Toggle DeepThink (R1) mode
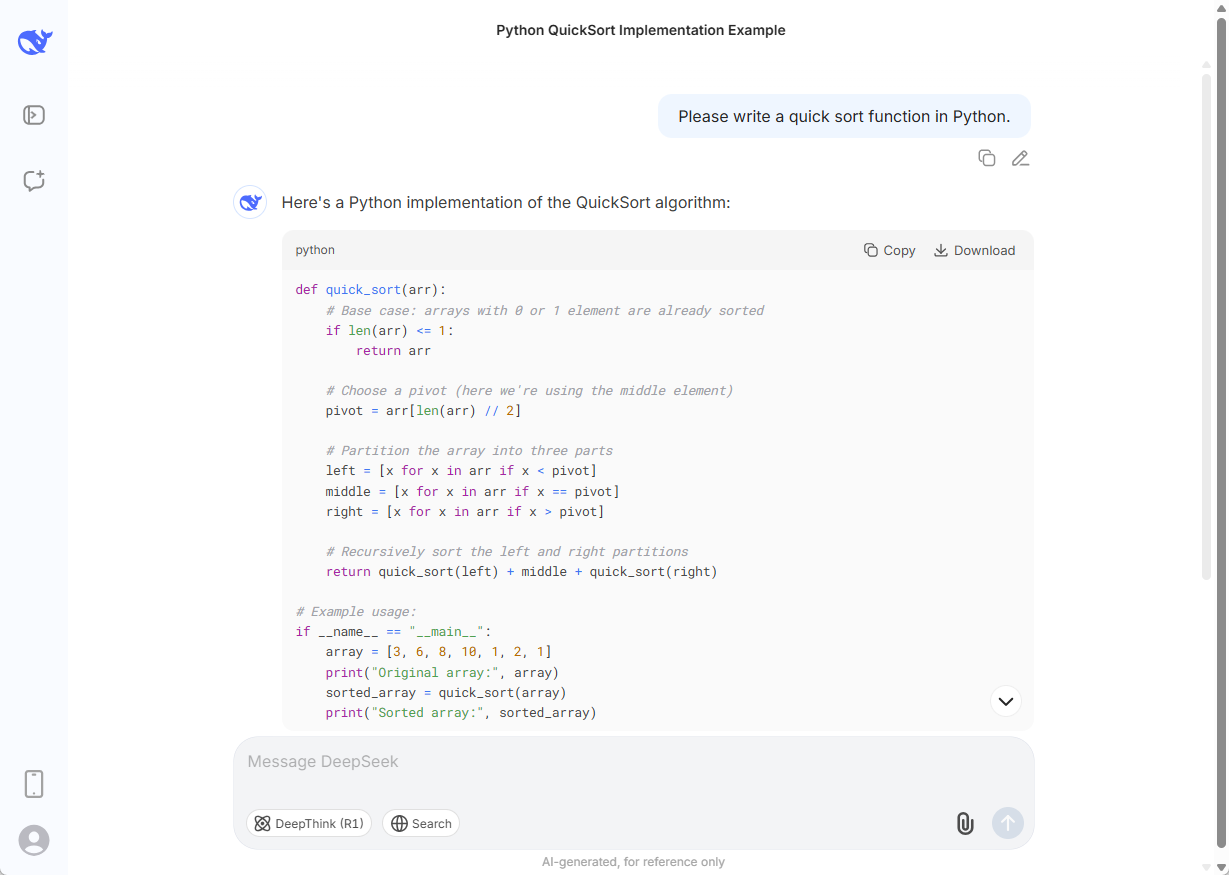1229x875 pixels. pyautogui.click(x=309, y=823)
